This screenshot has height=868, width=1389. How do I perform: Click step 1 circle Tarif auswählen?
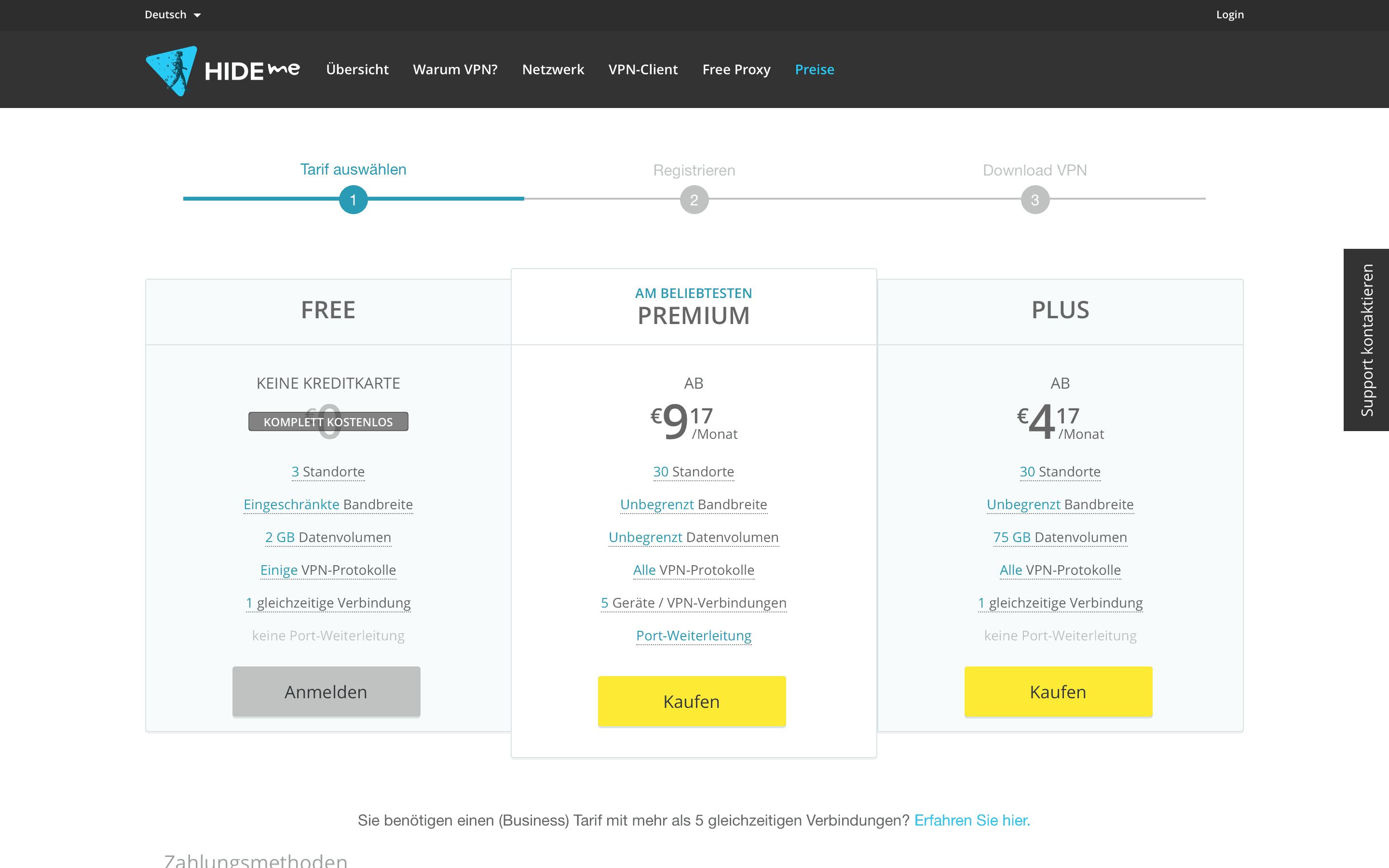click(x=353, y=200)
